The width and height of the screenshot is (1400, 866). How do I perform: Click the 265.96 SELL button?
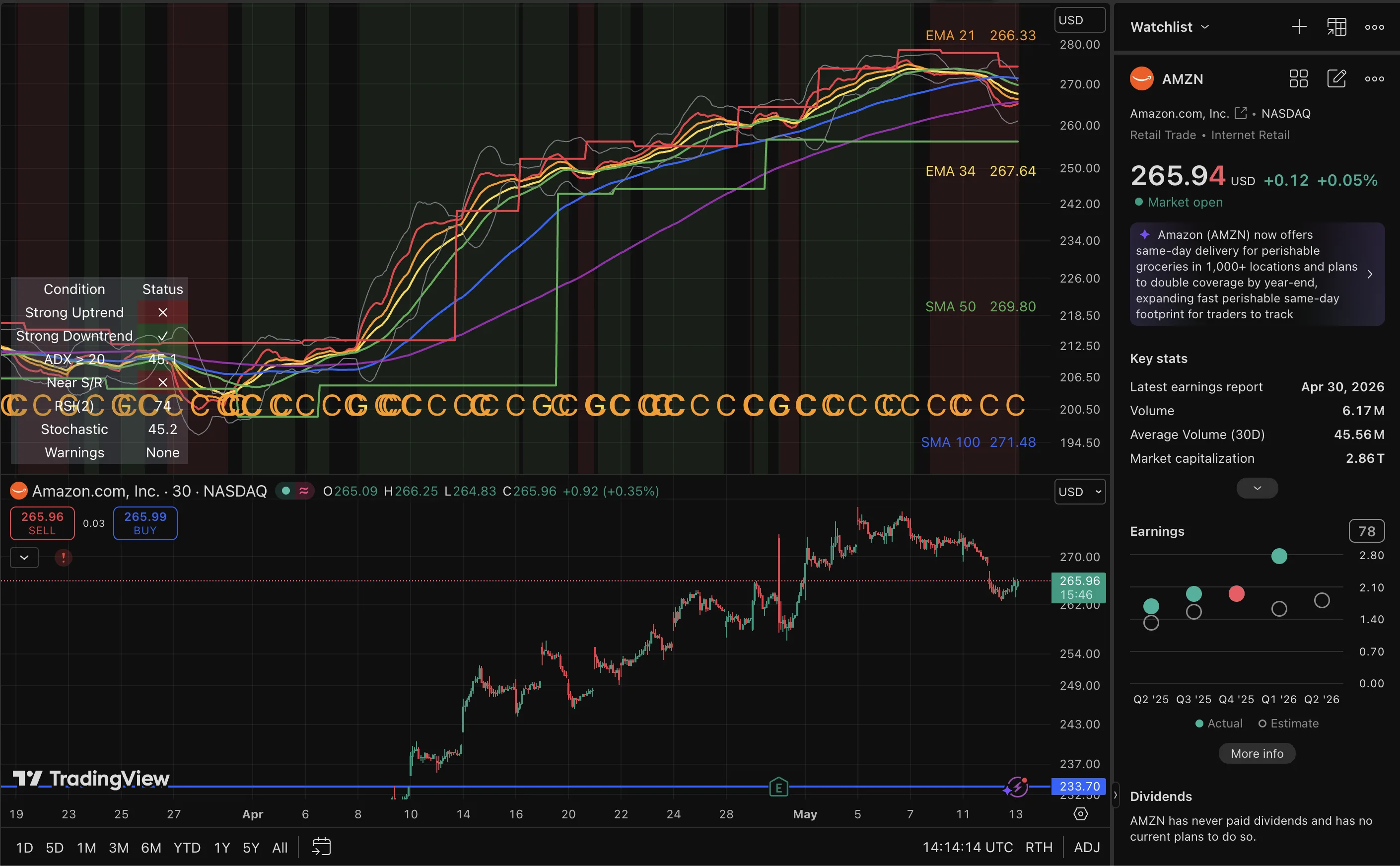42,523
